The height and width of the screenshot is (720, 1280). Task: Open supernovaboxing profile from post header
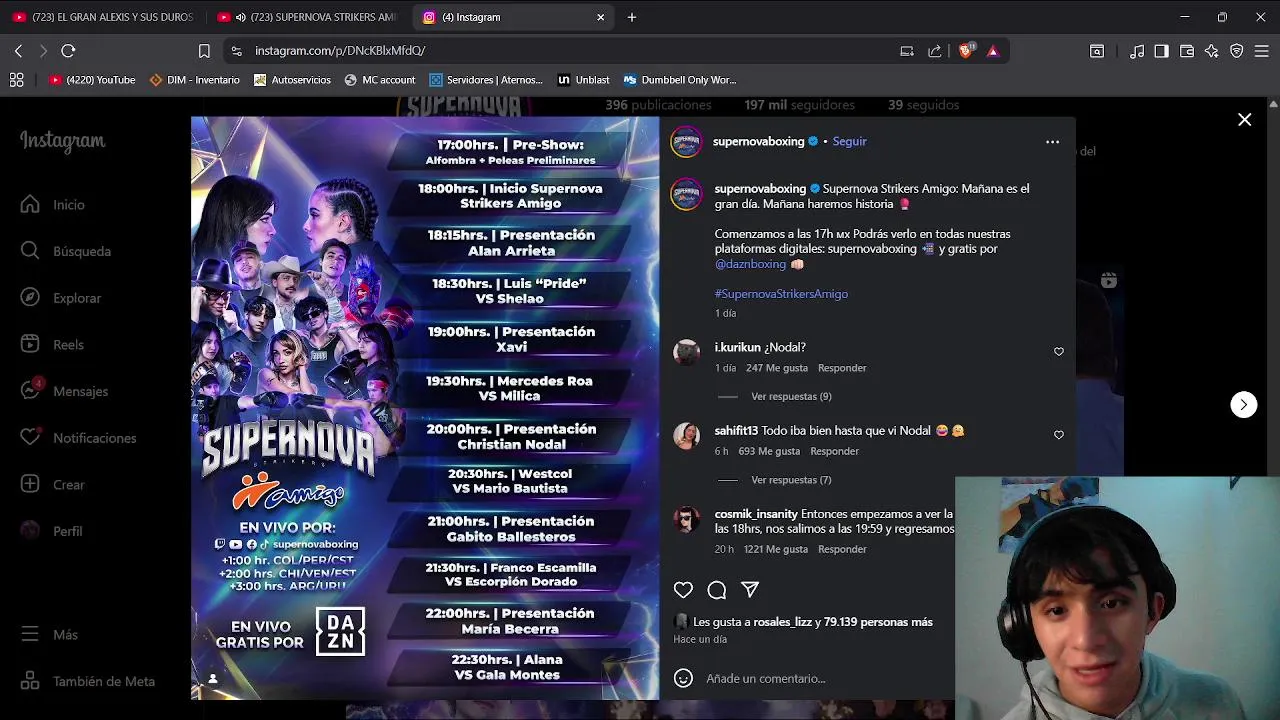pos(758,141)
